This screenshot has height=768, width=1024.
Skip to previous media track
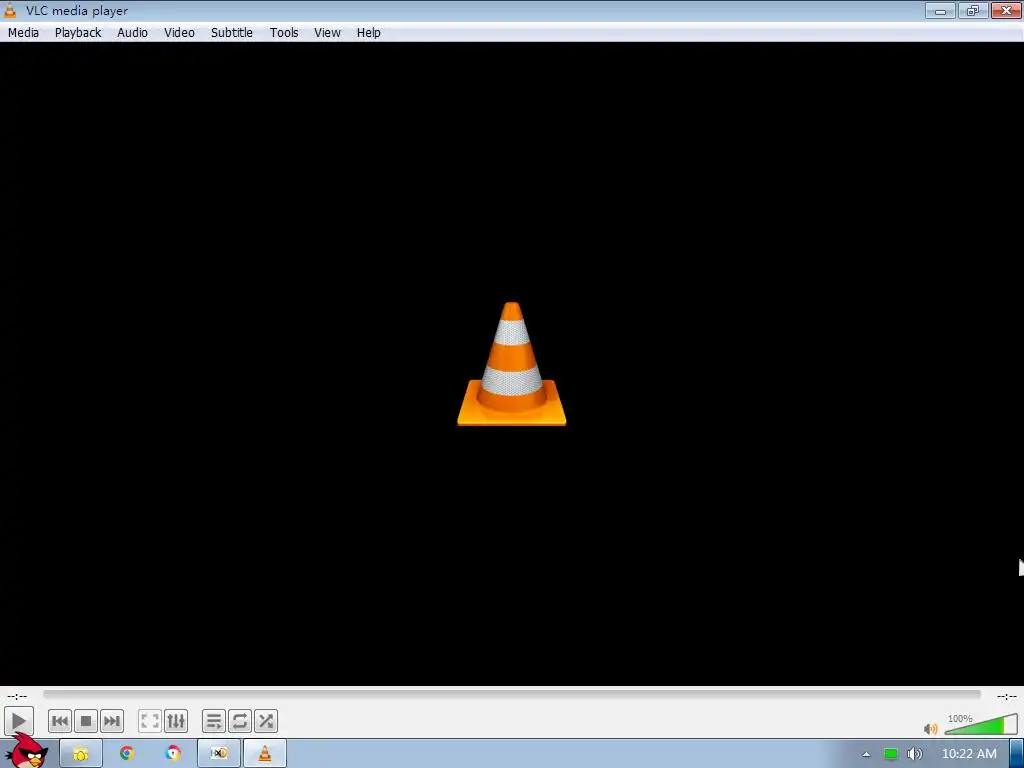tap(59, 721)
